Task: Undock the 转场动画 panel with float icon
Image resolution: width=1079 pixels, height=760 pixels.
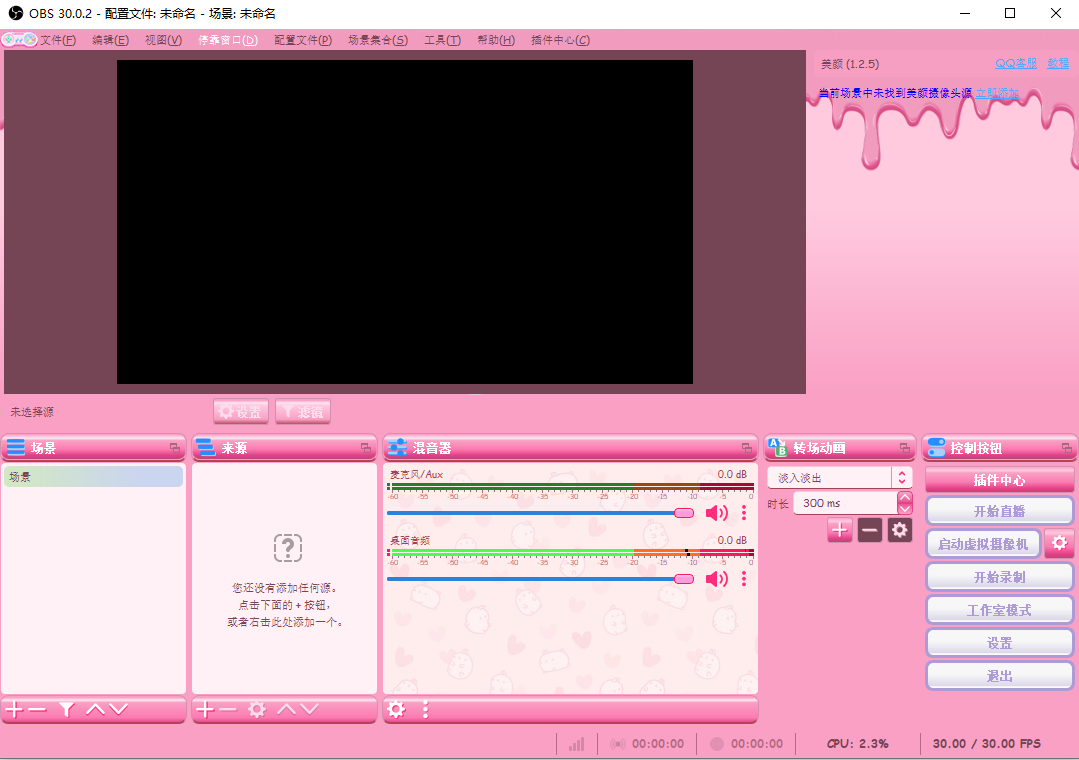Action: (x=905, y=448)
